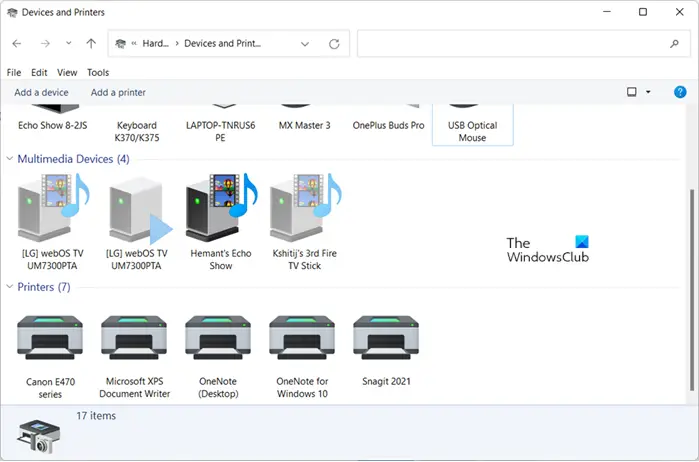The image size is (699, 462).
Task: Select Hemant's Echo Show media device icon
Action: [x=221, y=207]
